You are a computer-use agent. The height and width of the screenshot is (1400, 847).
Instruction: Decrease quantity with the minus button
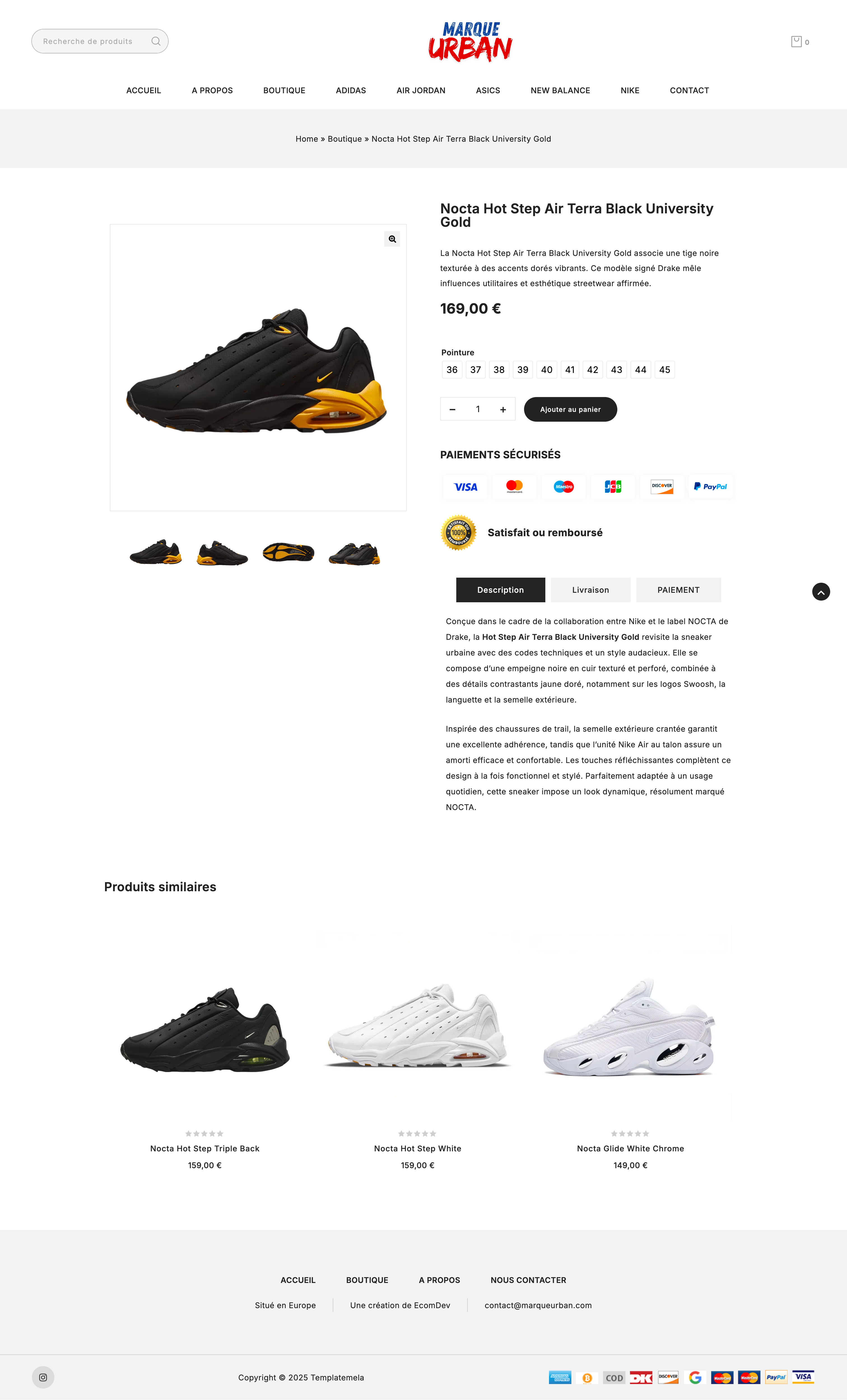(453, 410)
